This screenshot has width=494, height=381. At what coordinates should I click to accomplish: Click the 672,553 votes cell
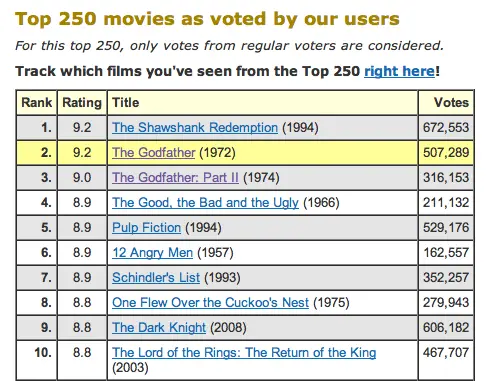(446, 128)
